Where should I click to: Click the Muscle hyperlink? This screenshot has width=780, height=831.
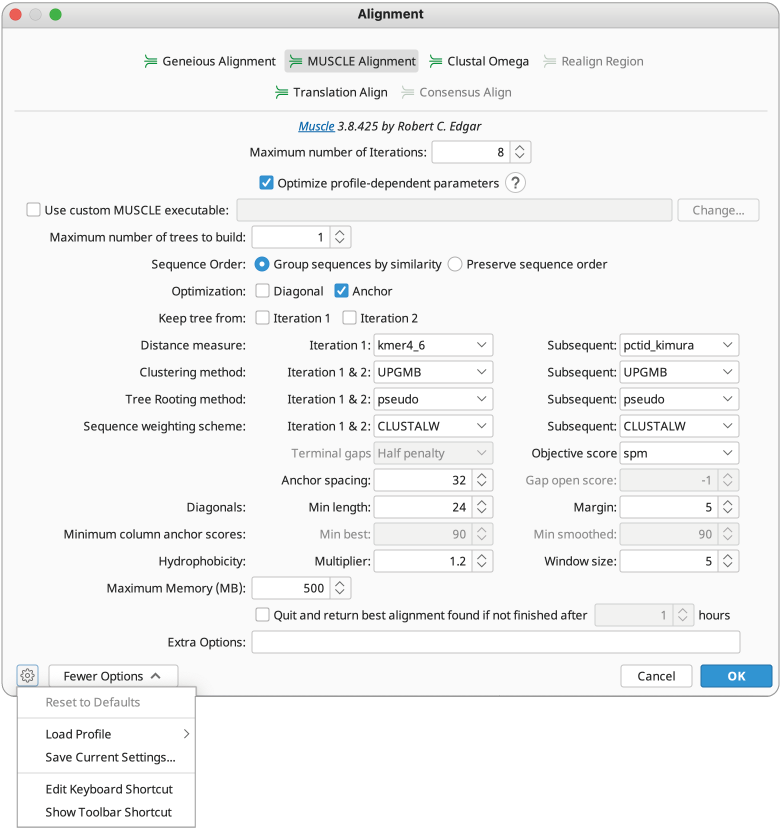click(316, 127)
